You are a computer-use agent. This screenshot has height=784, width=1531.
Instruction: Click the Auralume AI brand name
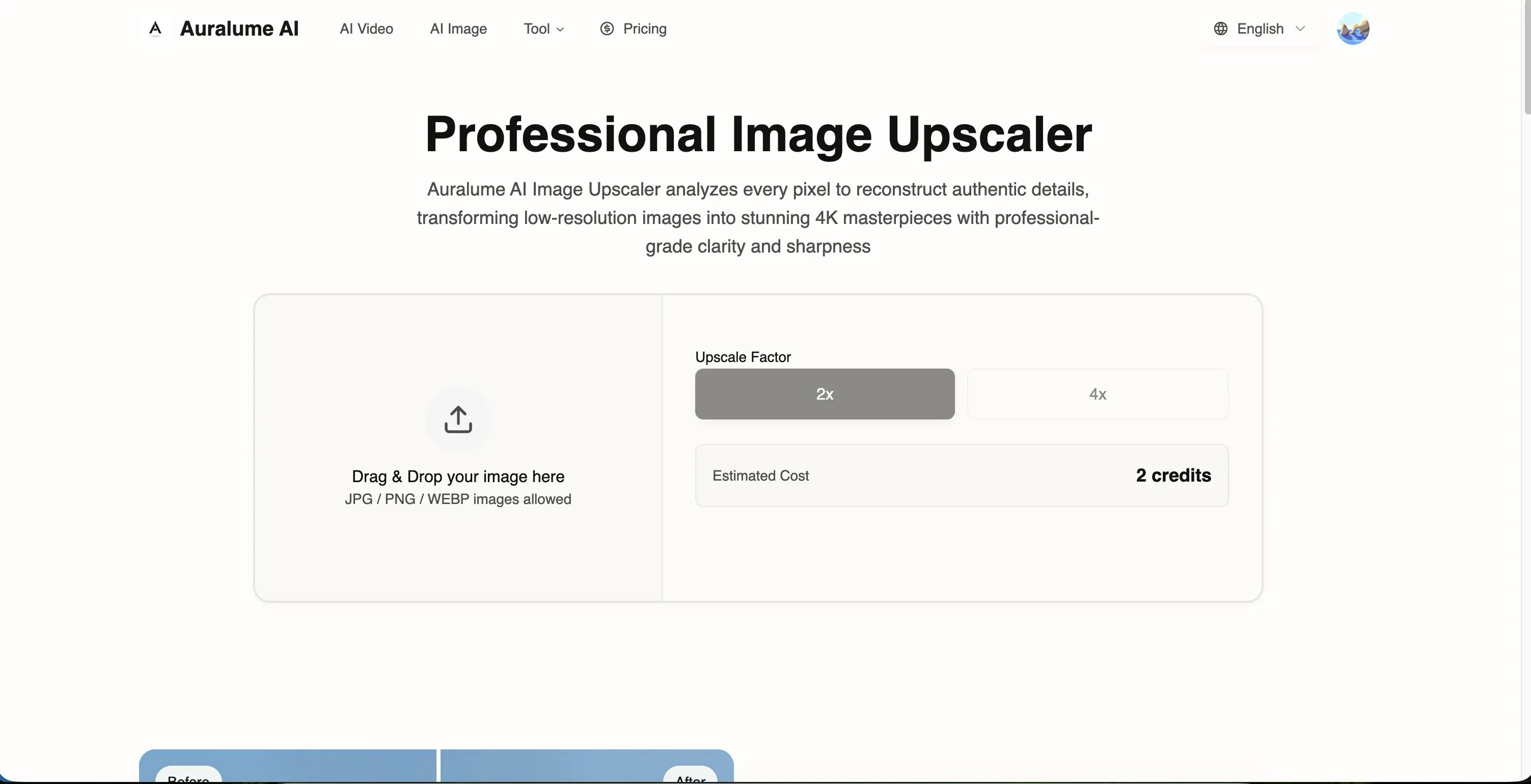pyautogui.click(x=239, y=28)
